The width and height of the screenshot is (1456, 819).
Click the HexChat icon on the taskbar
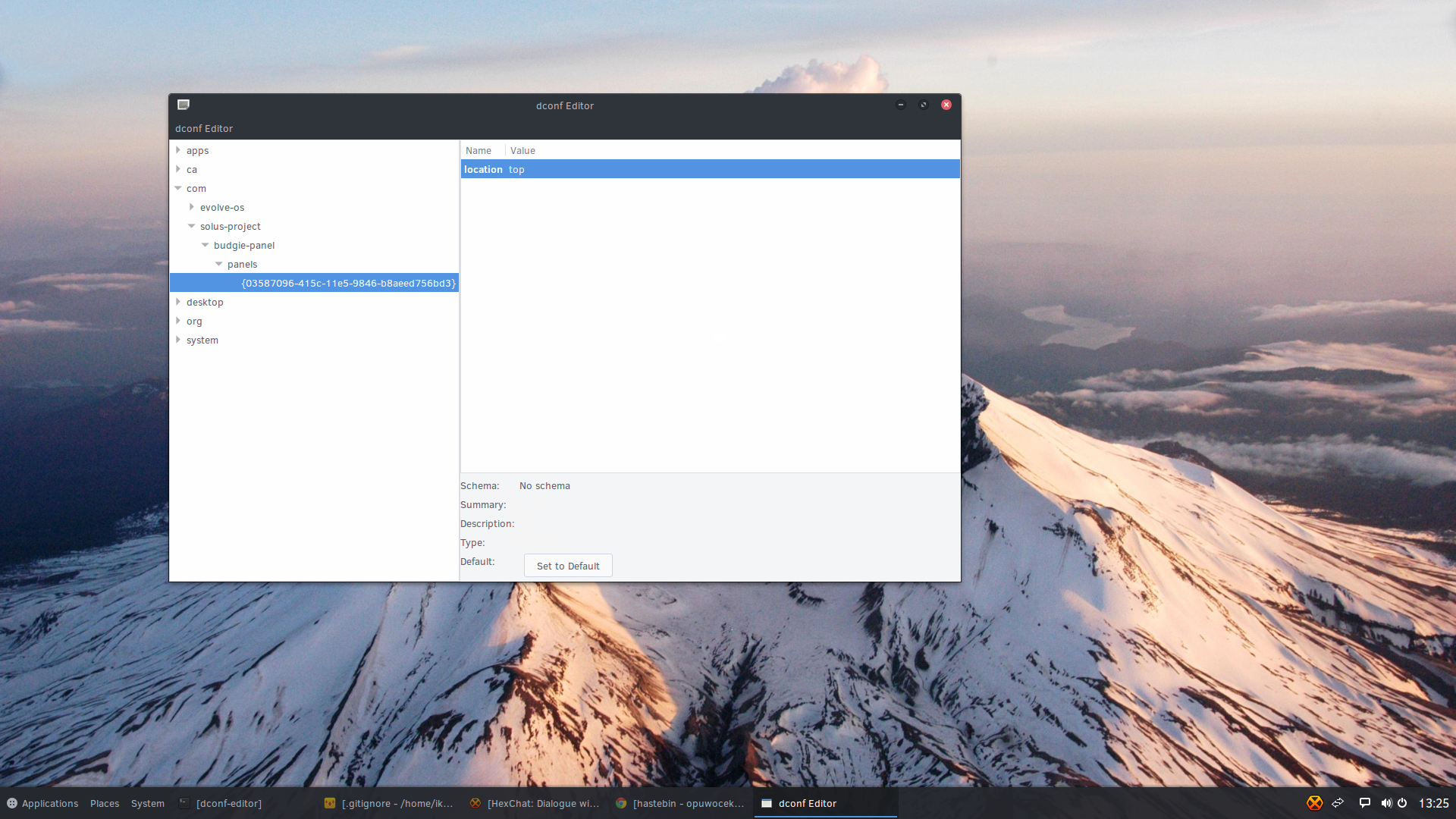(475, 803)
